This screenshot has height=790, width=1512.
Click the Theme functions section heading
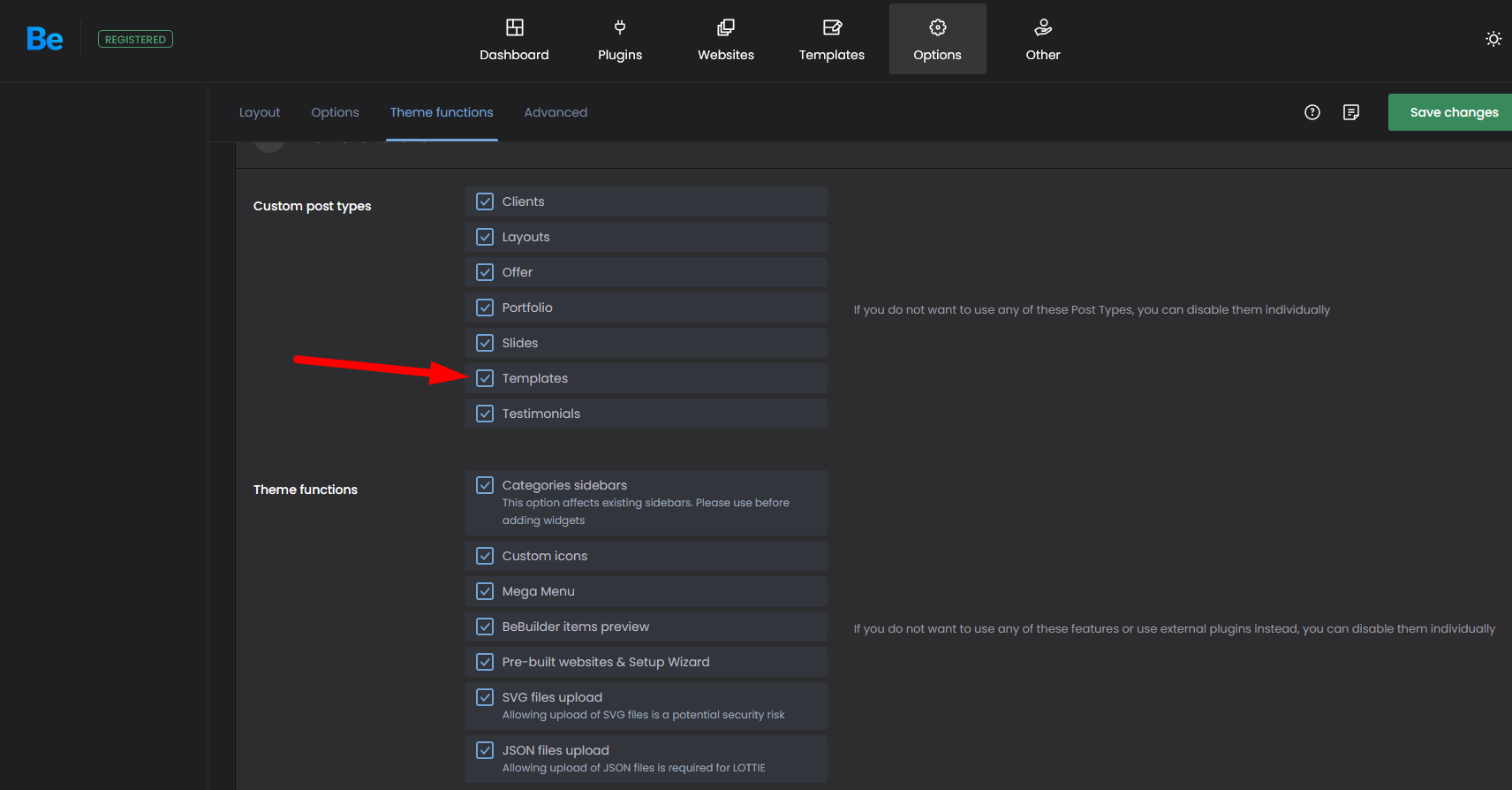pyautogui.click(x=306, y=490)
